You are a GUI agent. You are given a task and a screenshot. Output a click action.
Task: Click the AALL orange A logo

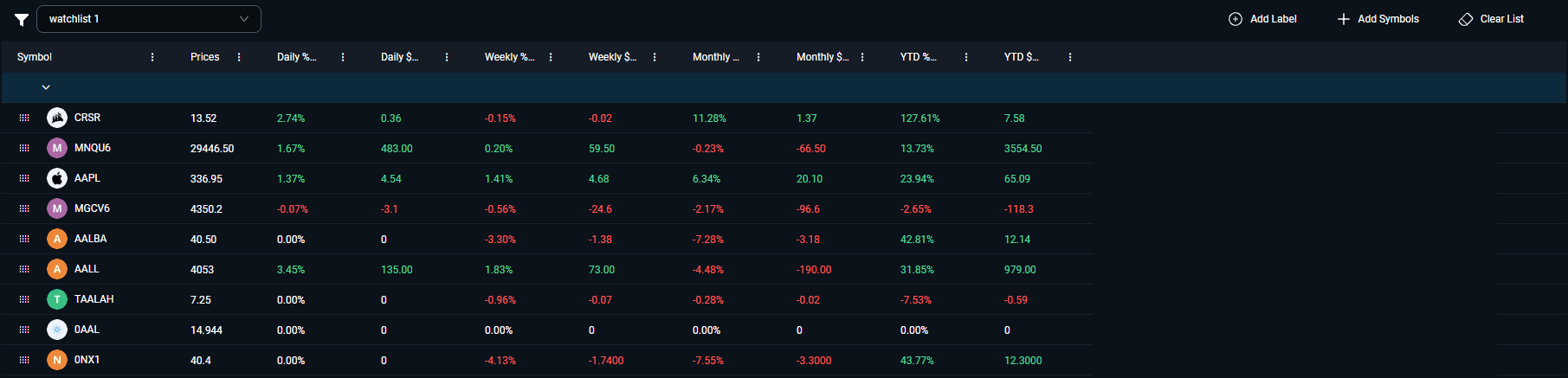point(57,269)
